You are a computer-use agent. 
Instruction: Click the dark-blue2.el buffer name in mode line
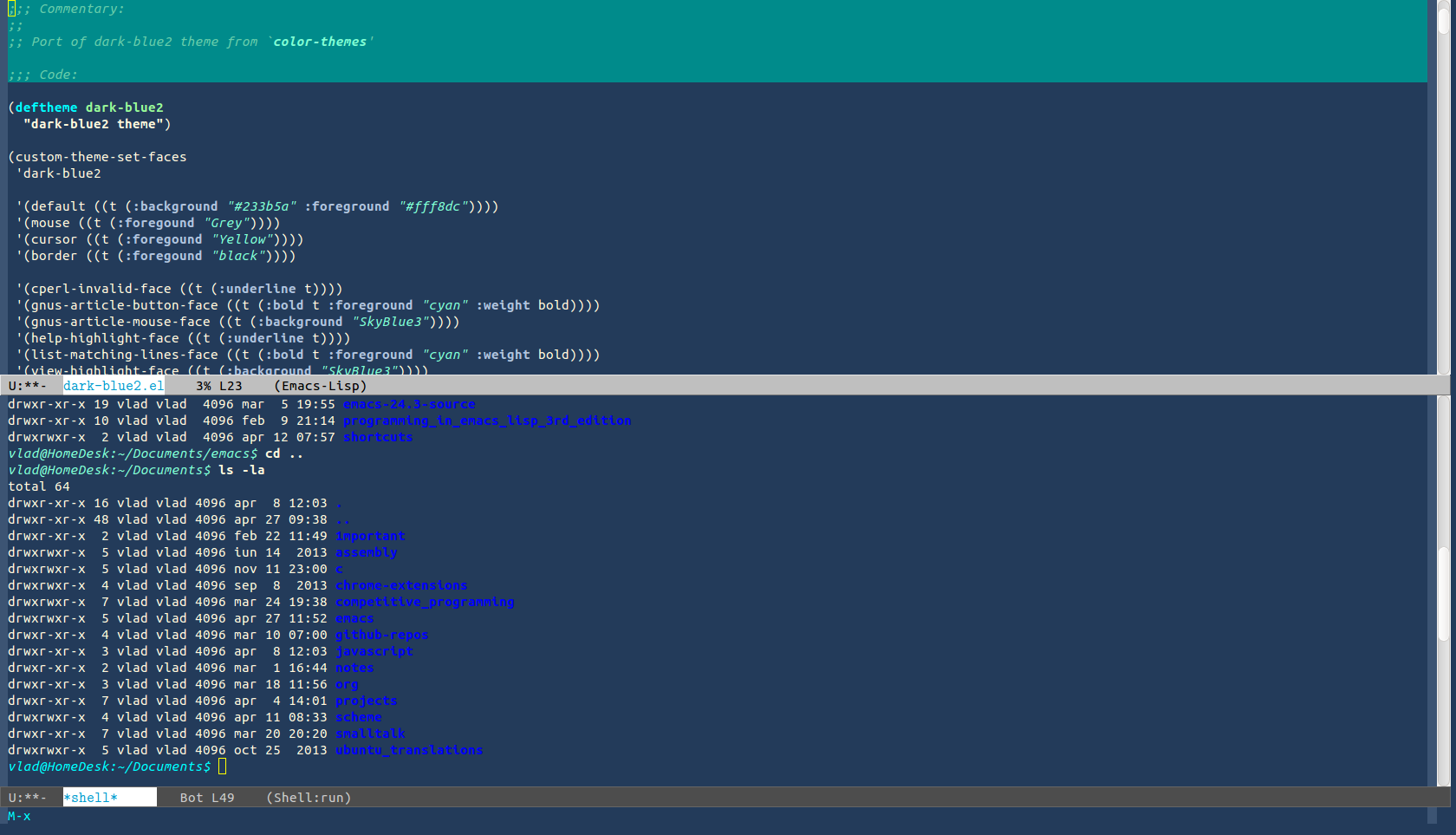(114, 386)
